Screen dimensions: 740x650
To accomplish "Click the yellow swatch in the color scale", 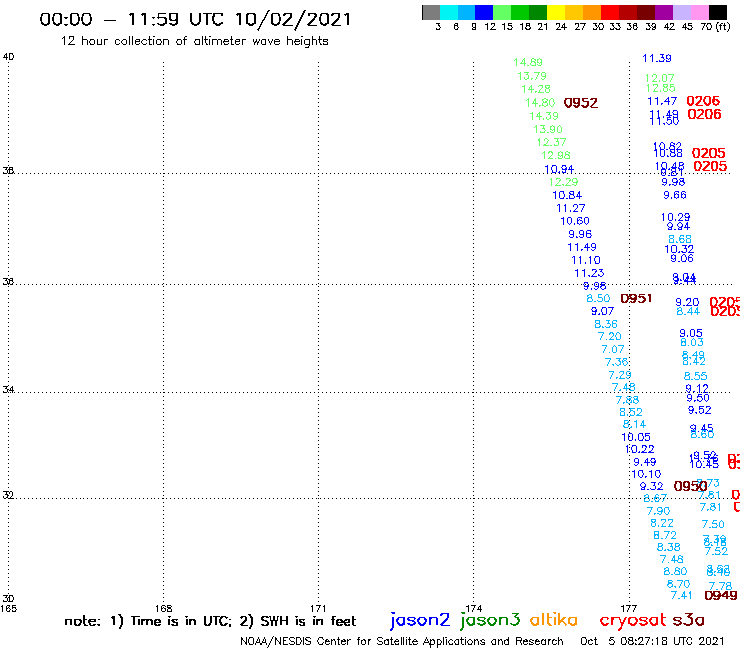I will tap(556, 13).
